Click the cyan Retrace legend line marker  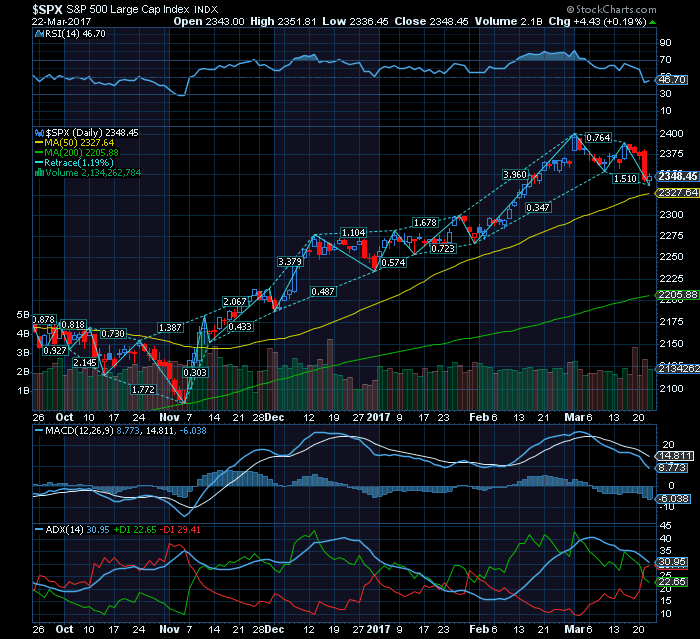(39, 163)
